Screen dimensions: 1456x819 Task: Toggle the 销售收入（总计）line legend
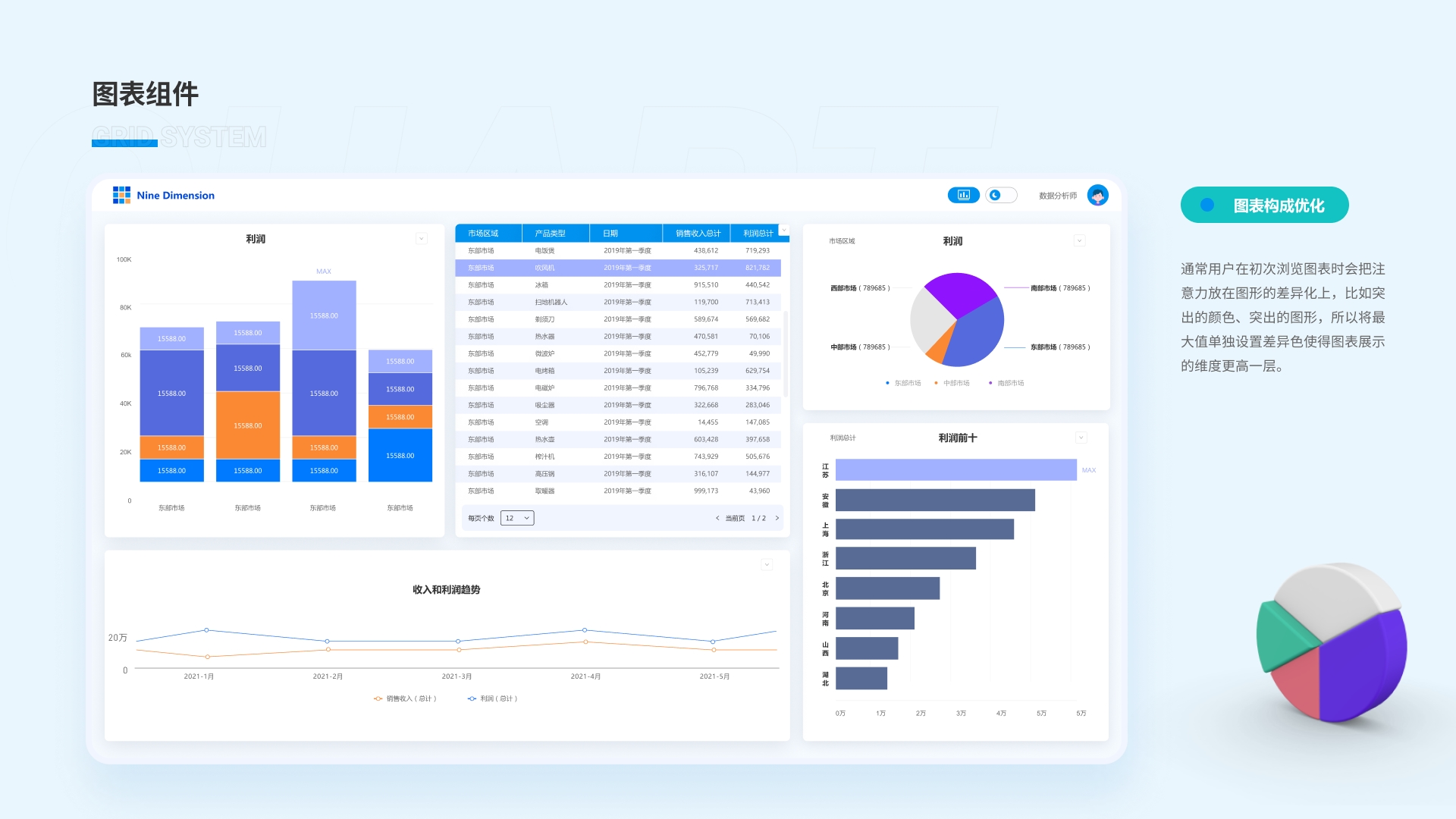click(x=406, y=698)
